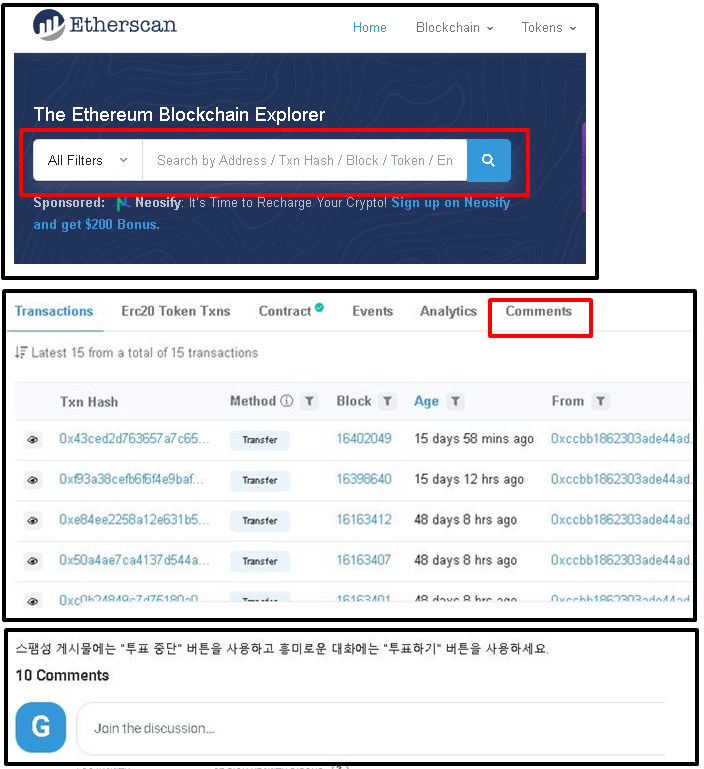Click the Etherscan logo
Screen dimensions: 704x769
pos(104,25)
